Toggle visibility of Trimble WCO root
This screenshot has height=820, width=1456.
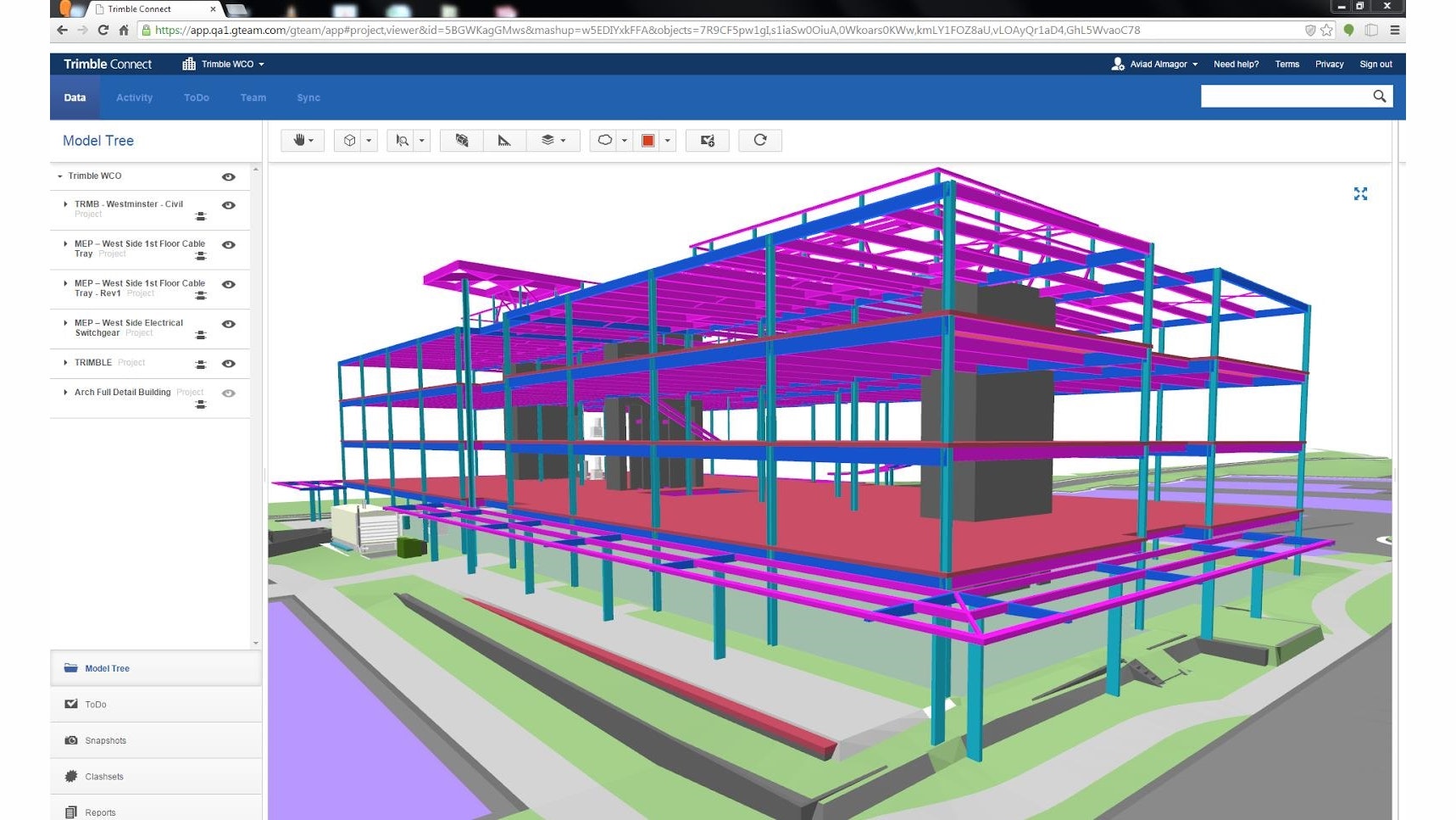(229, 176)
